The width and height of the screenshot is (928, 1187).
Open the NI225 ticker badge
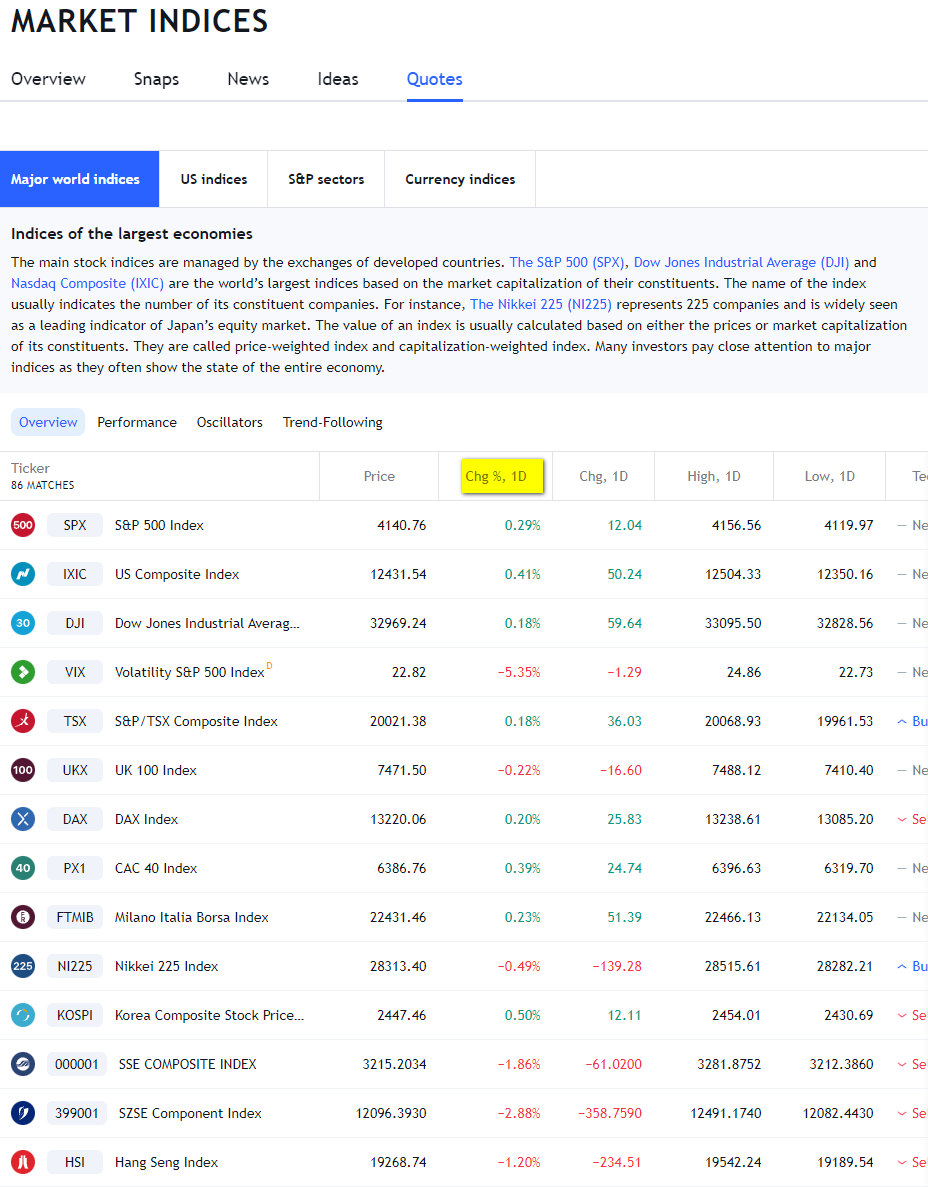tap(75, 966)
